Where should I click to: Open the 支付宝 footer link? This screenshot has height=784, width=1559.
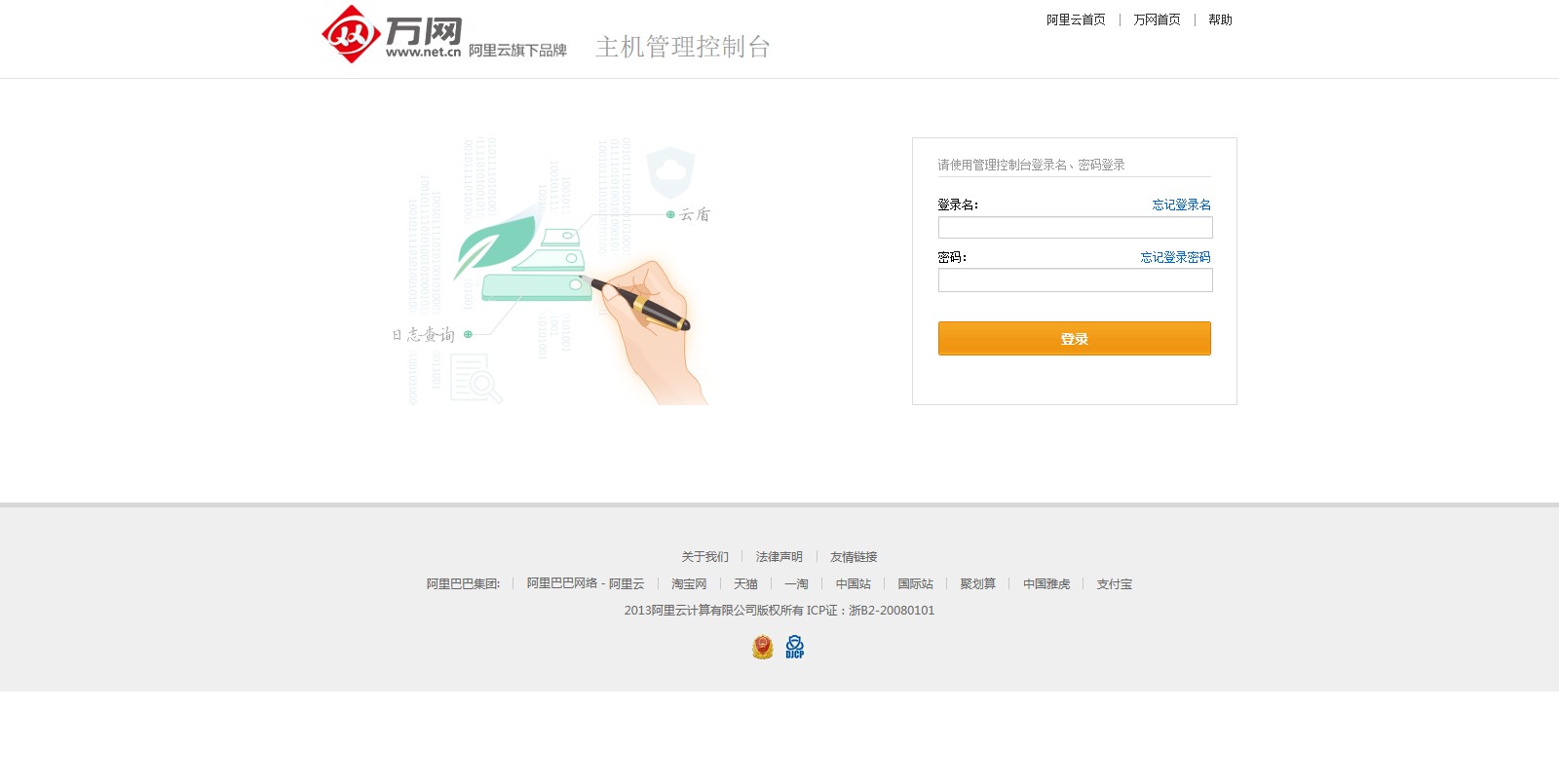click(x=1114, y=584)
